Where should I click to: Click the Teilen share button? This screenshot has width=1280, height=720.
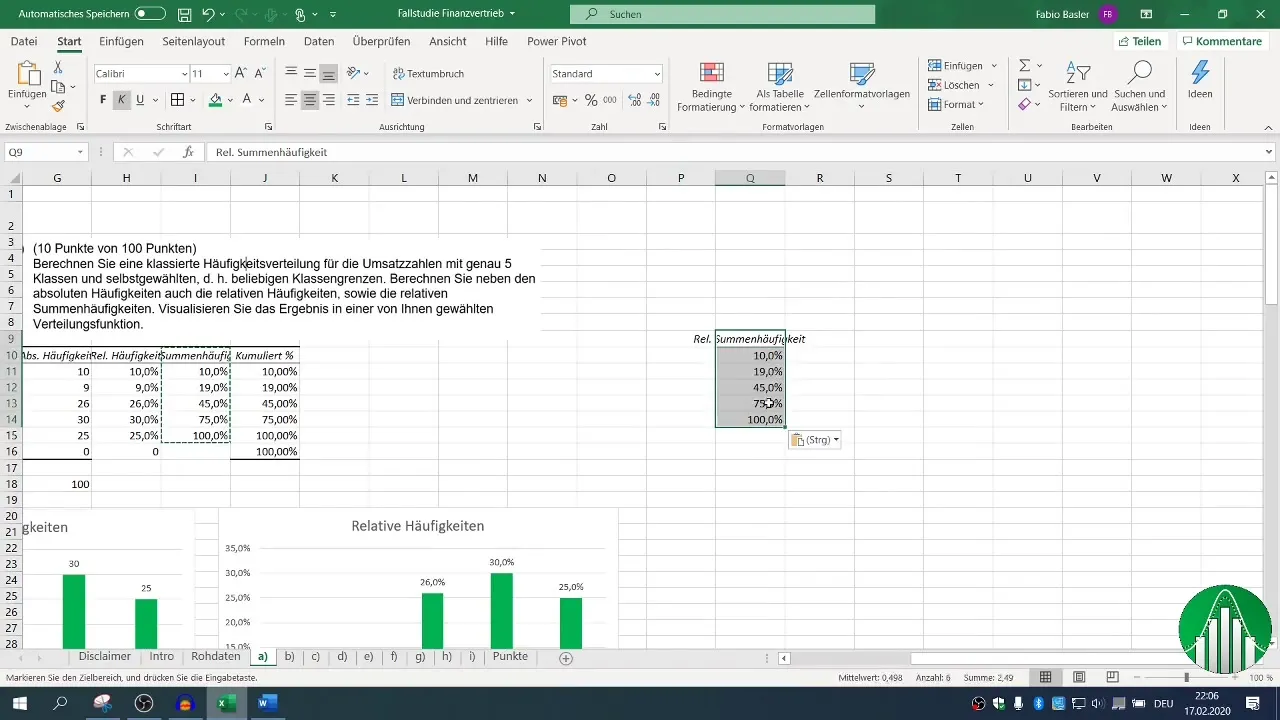coord(1140,42)
